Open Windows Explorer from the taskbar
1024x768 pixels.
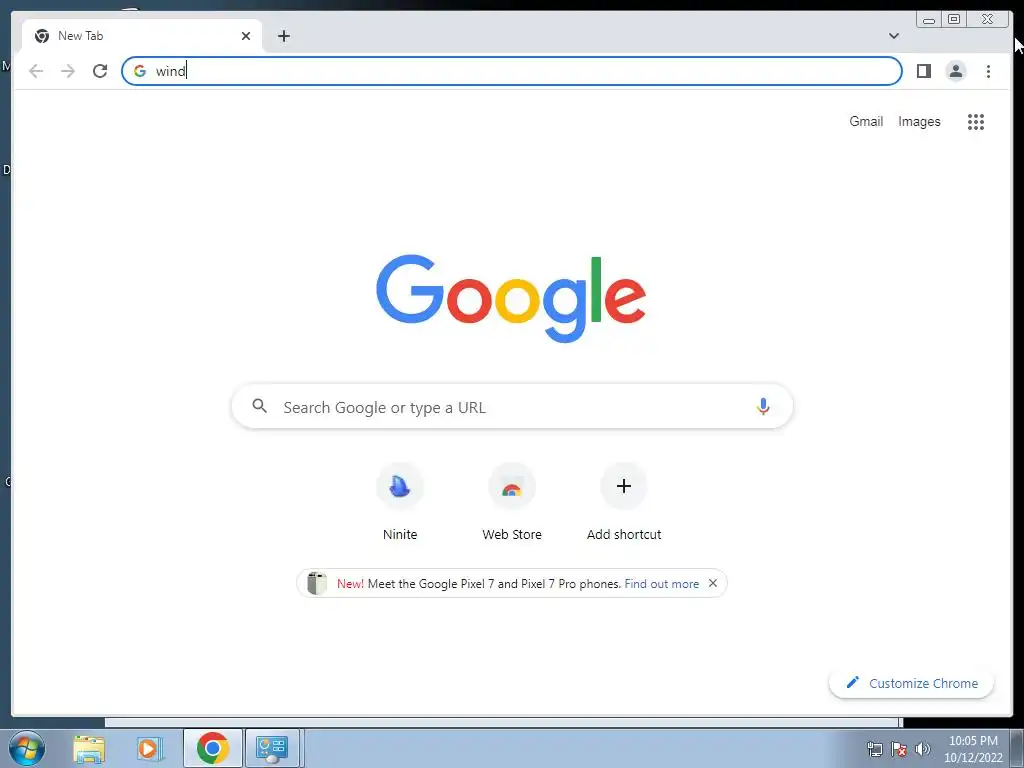tap(89, 748)
